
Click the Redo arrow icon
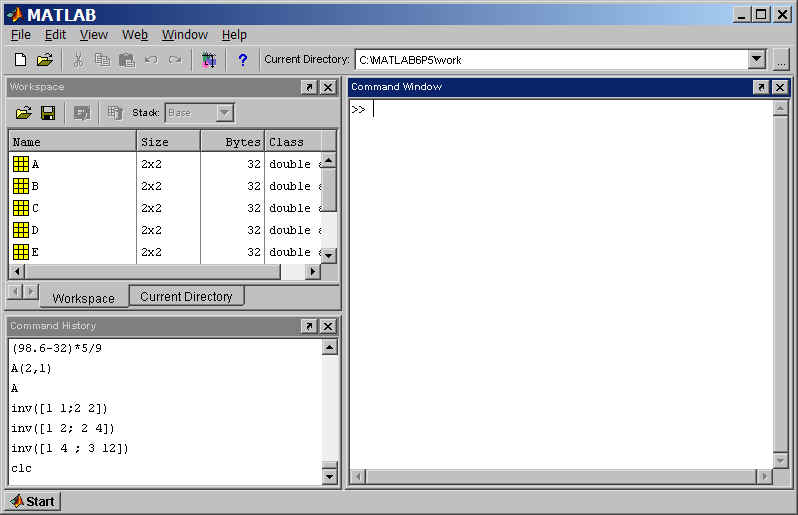(x=175, y=60)
